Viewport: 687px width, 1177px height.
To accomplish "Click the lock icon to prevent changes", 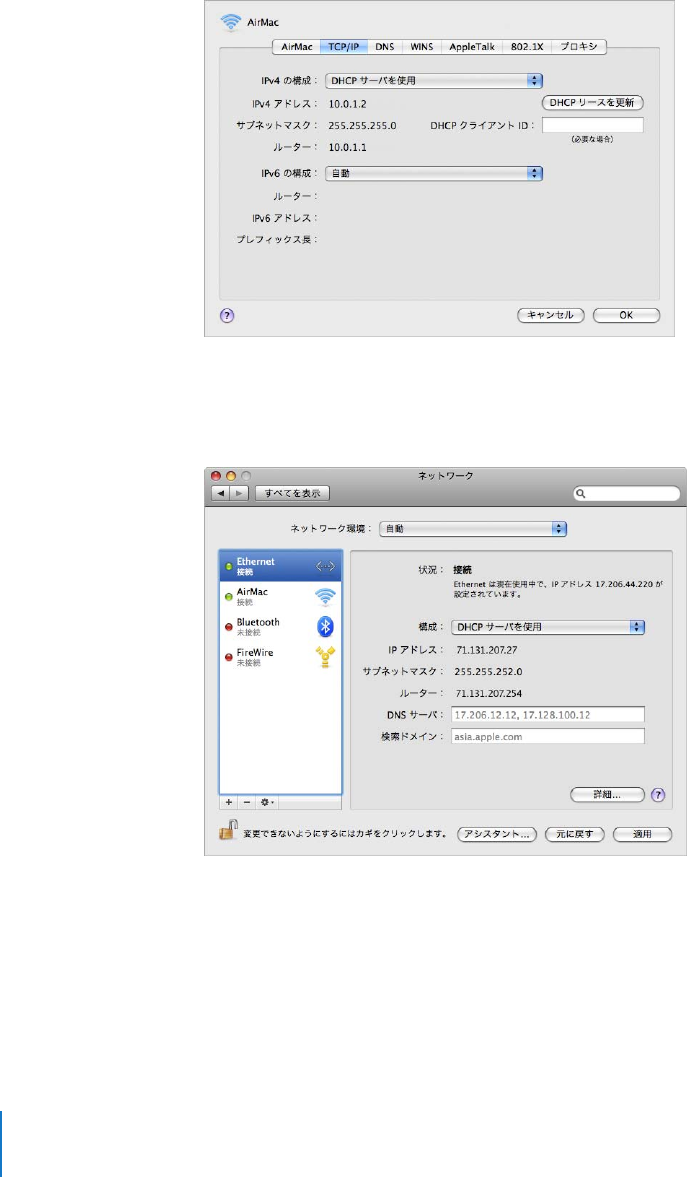I will point(227,830).
